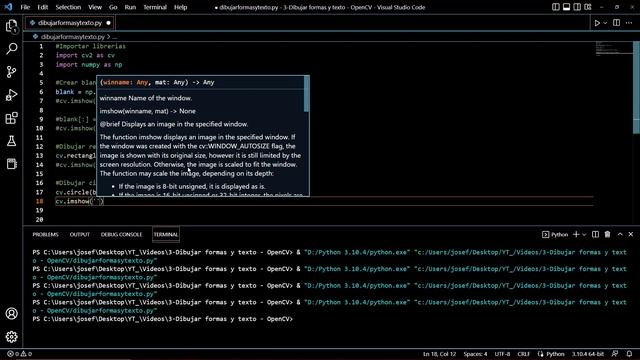Image resolution: width=640 pixels, height=360 pixels.
Task: Close the unsaved tab via dot indicator
Action: tap(108, 23)
